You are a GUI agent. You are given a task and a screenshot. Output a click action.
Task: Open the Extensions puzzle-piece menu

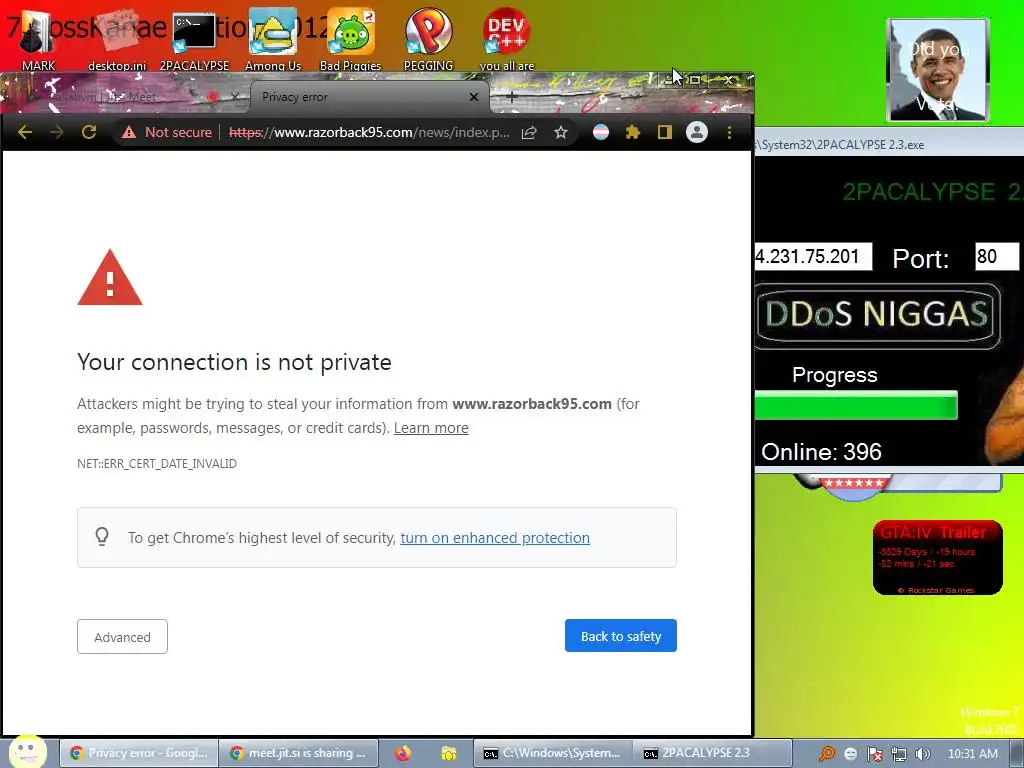pos(633,133)
